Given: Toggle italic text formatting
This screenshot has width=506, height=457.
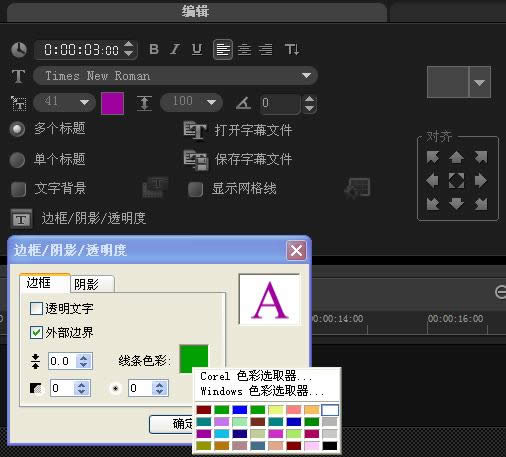Looking at the screenshot, I should click(174, 49).
